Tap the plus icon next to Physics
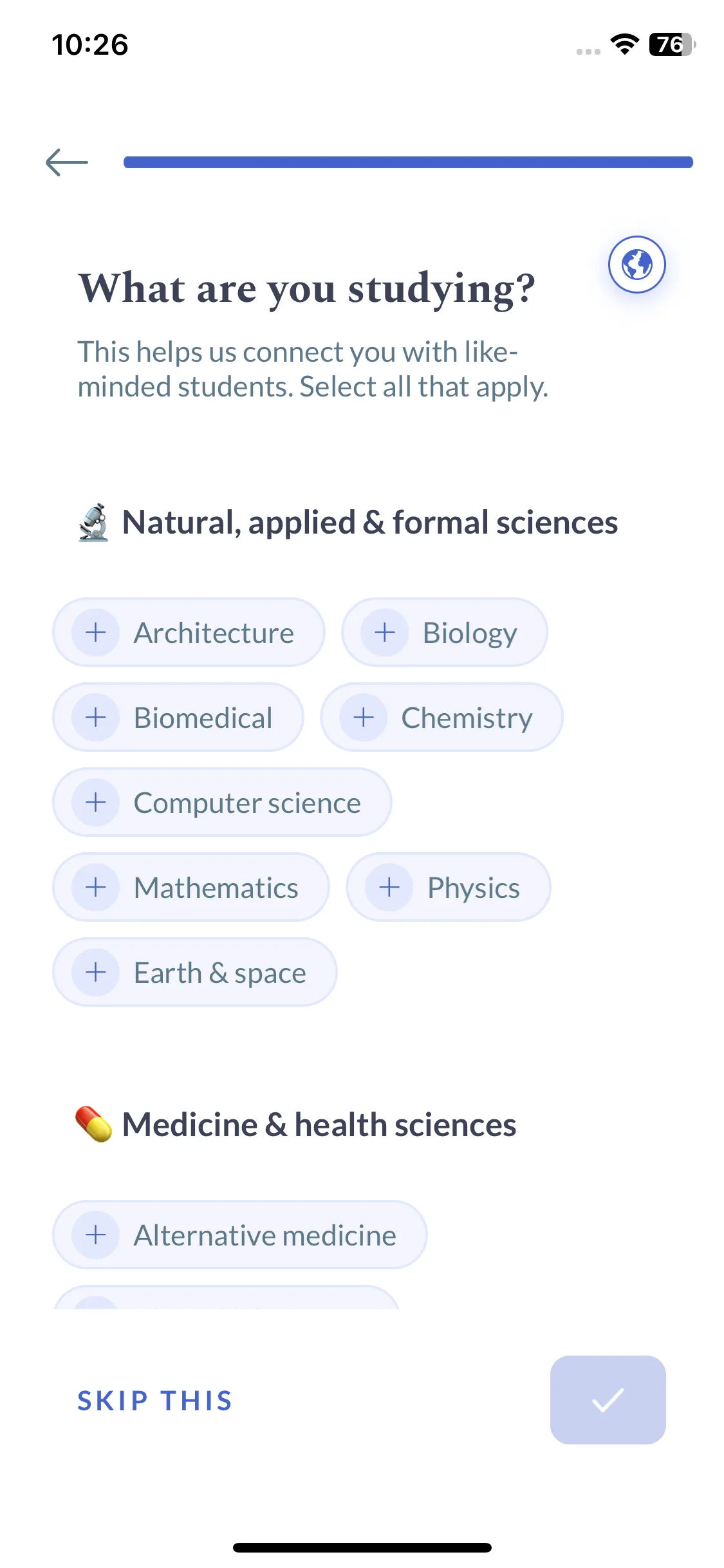Viewport: 724px width, 1568px height. pyautogui.click(x=389, y=887)
